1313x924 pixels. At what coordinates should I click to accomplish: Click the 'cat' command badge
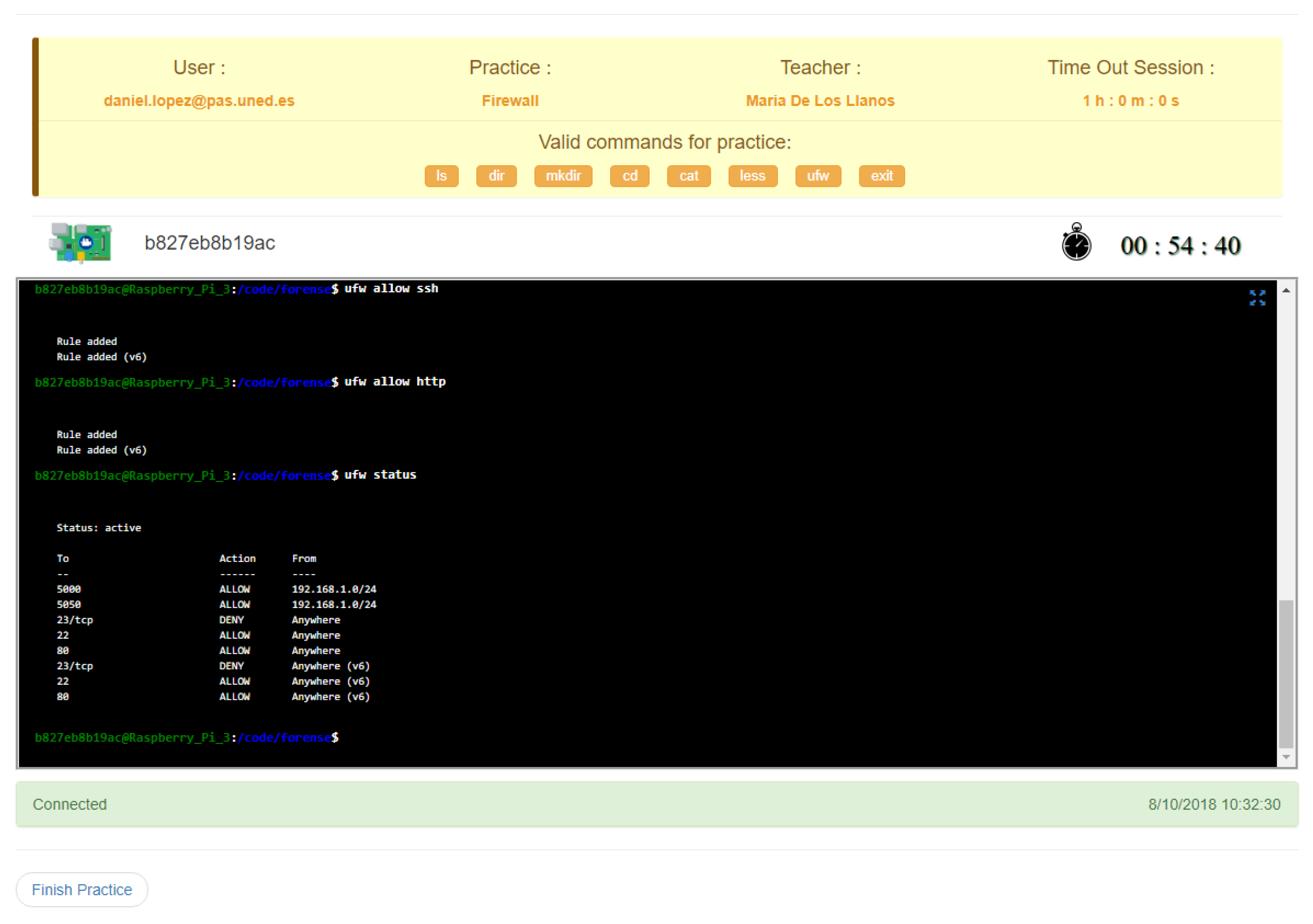pyautogui.click(x=688, y=176)
